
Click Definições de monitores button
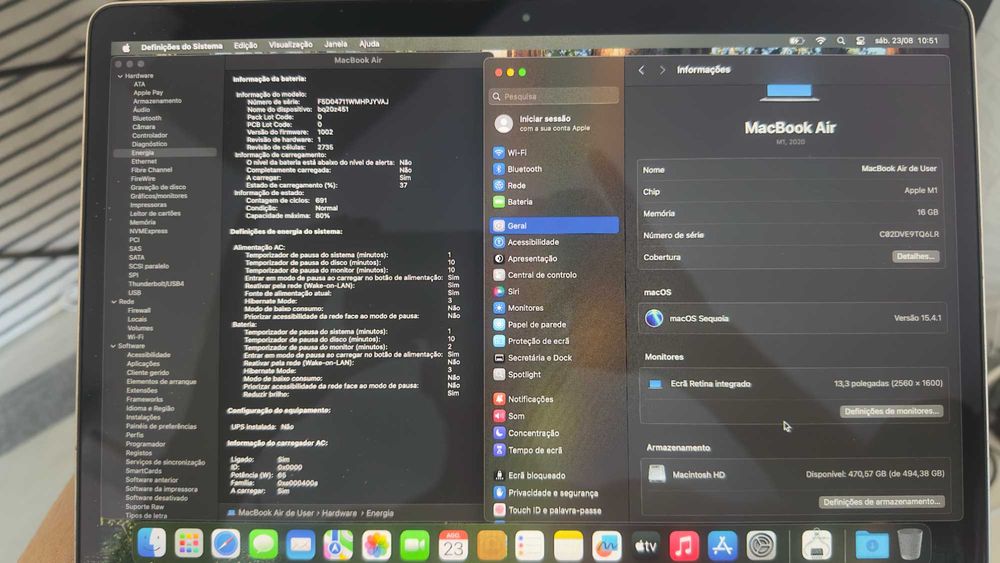pyautogui.click(x=891, y=411)
